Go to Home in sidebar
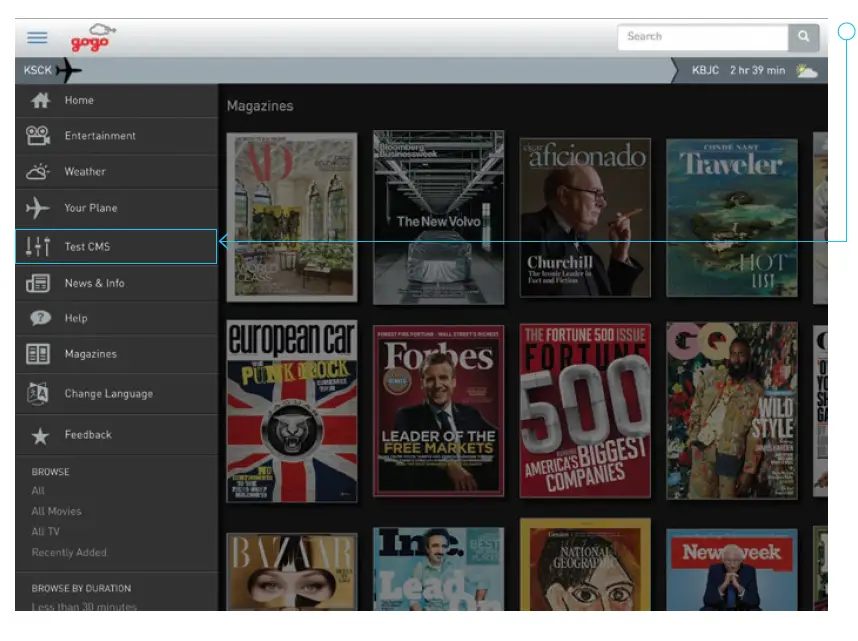 (x=79, y=100)
